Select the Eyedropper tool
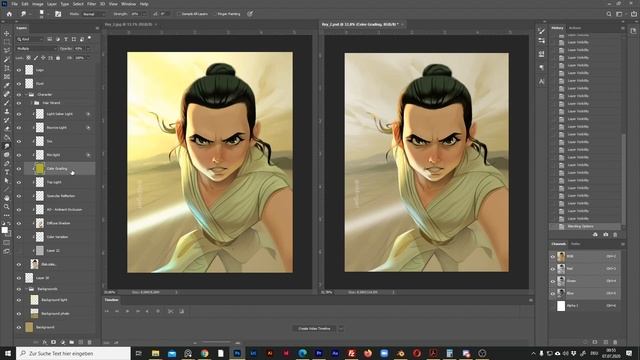640x360 pixels. point(7,85)
